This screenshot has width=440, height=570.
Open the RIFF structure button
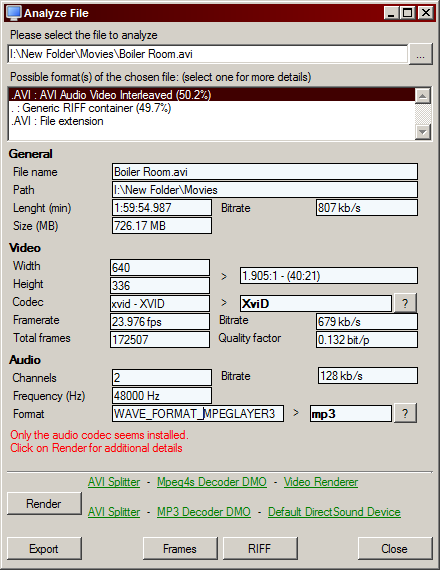click(x=260, y=548)
